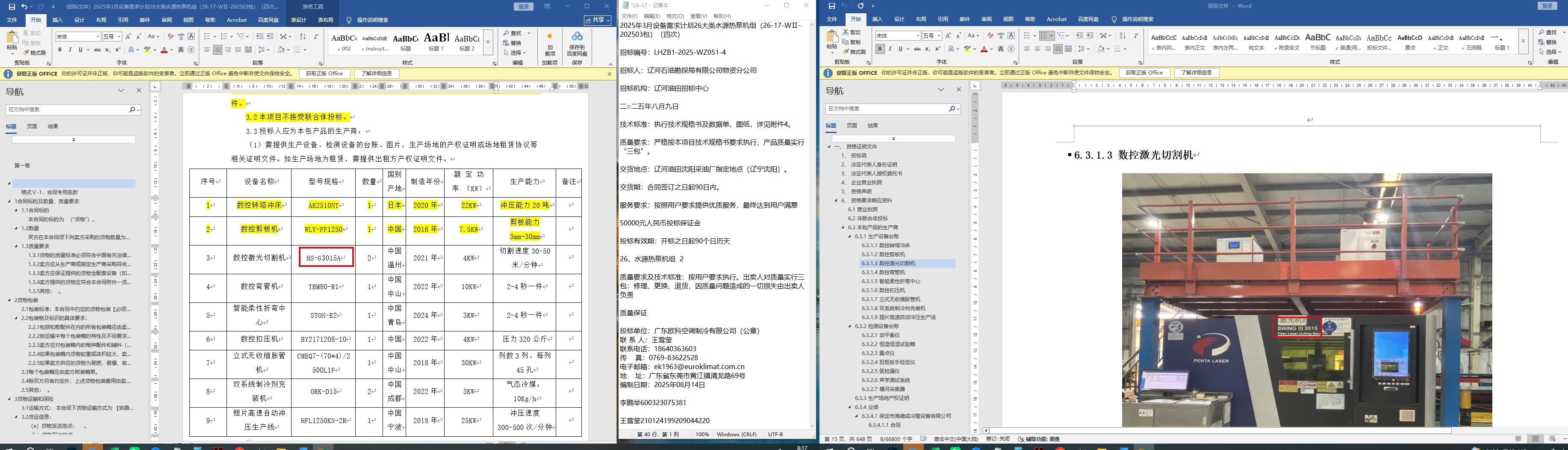Redo the action in right Word window
The height and width of the screenshot is (450, 1568).
[861, 6]
